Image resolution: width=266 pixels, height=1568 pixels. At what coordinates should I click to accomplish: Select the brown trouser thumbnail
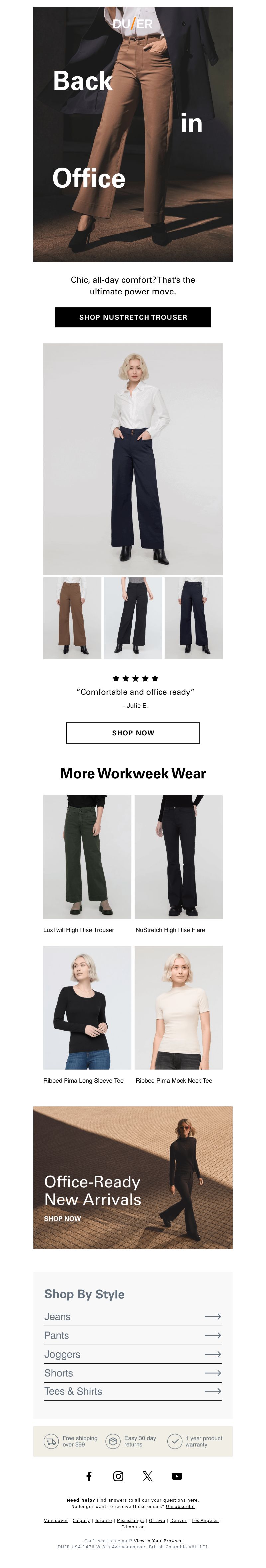click(72, 618)
